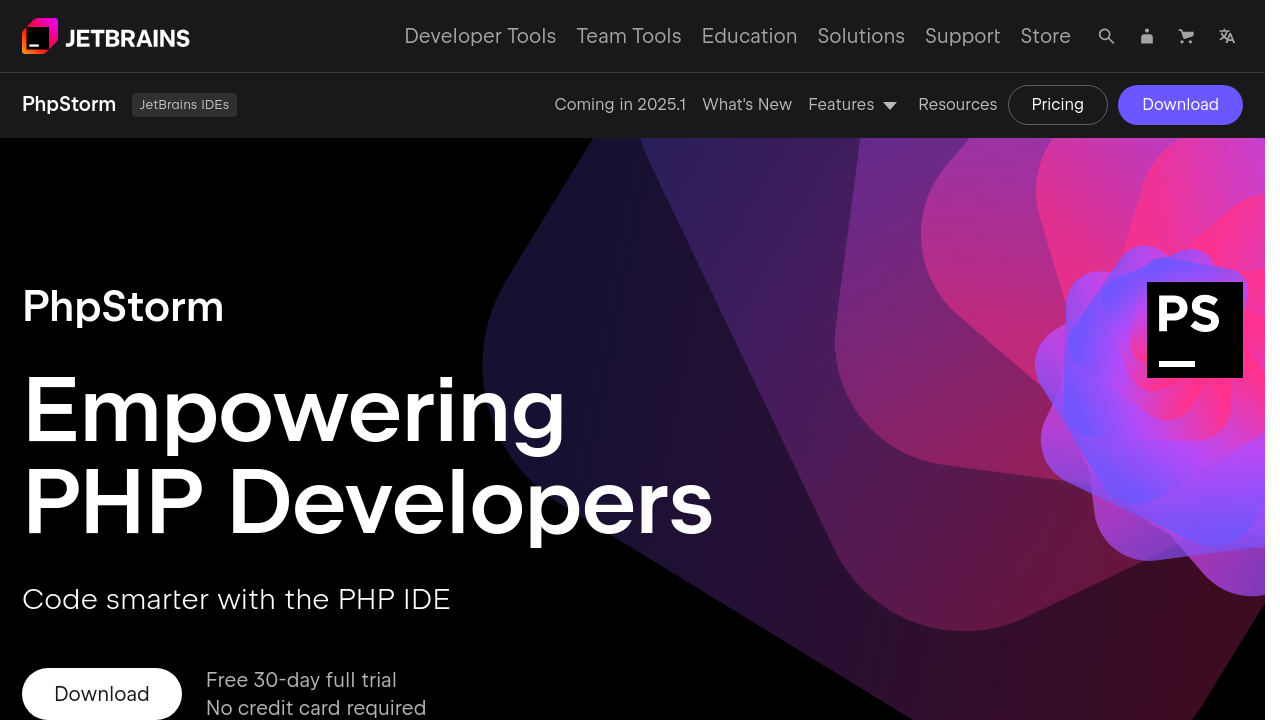Click the JetBrains logo
The height and width of the screenshot is (720, 1280).
[x=106, y=36]
